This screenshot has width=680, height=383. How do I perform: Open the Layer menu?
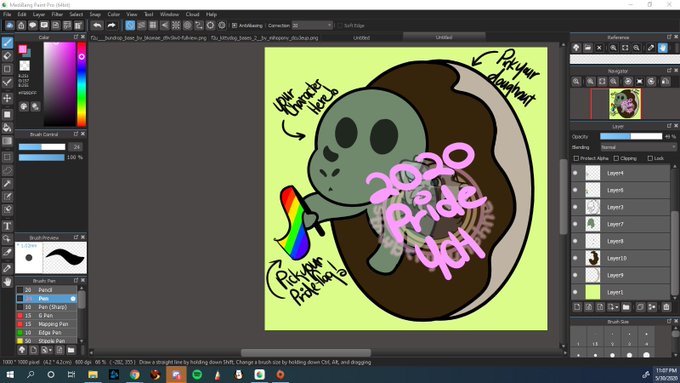point(39,14)
